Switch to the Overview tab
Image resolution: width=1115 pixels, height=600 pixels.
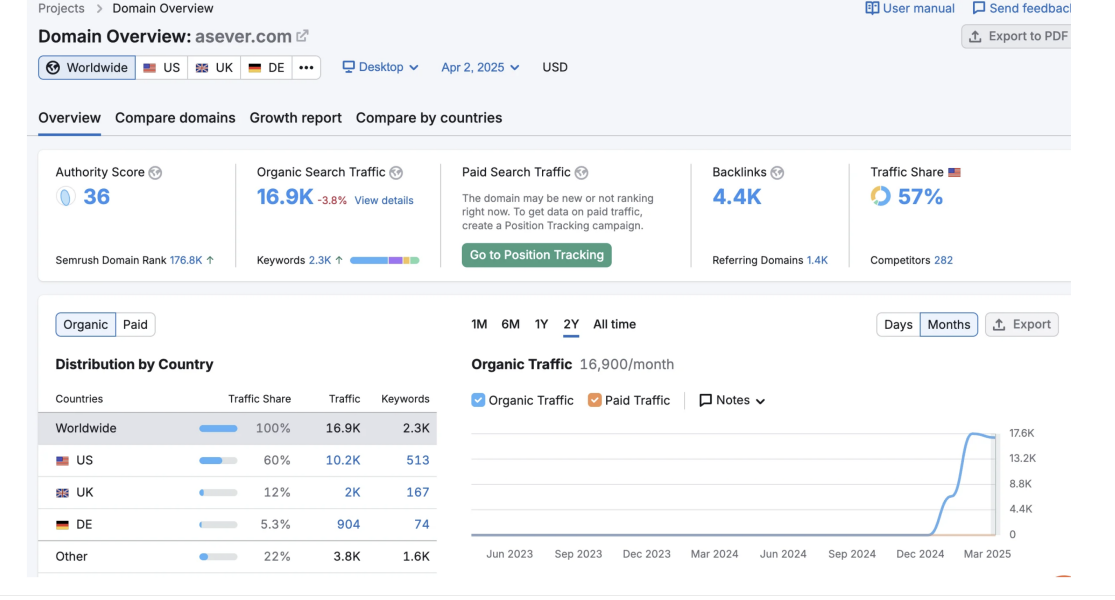point(69,118)
